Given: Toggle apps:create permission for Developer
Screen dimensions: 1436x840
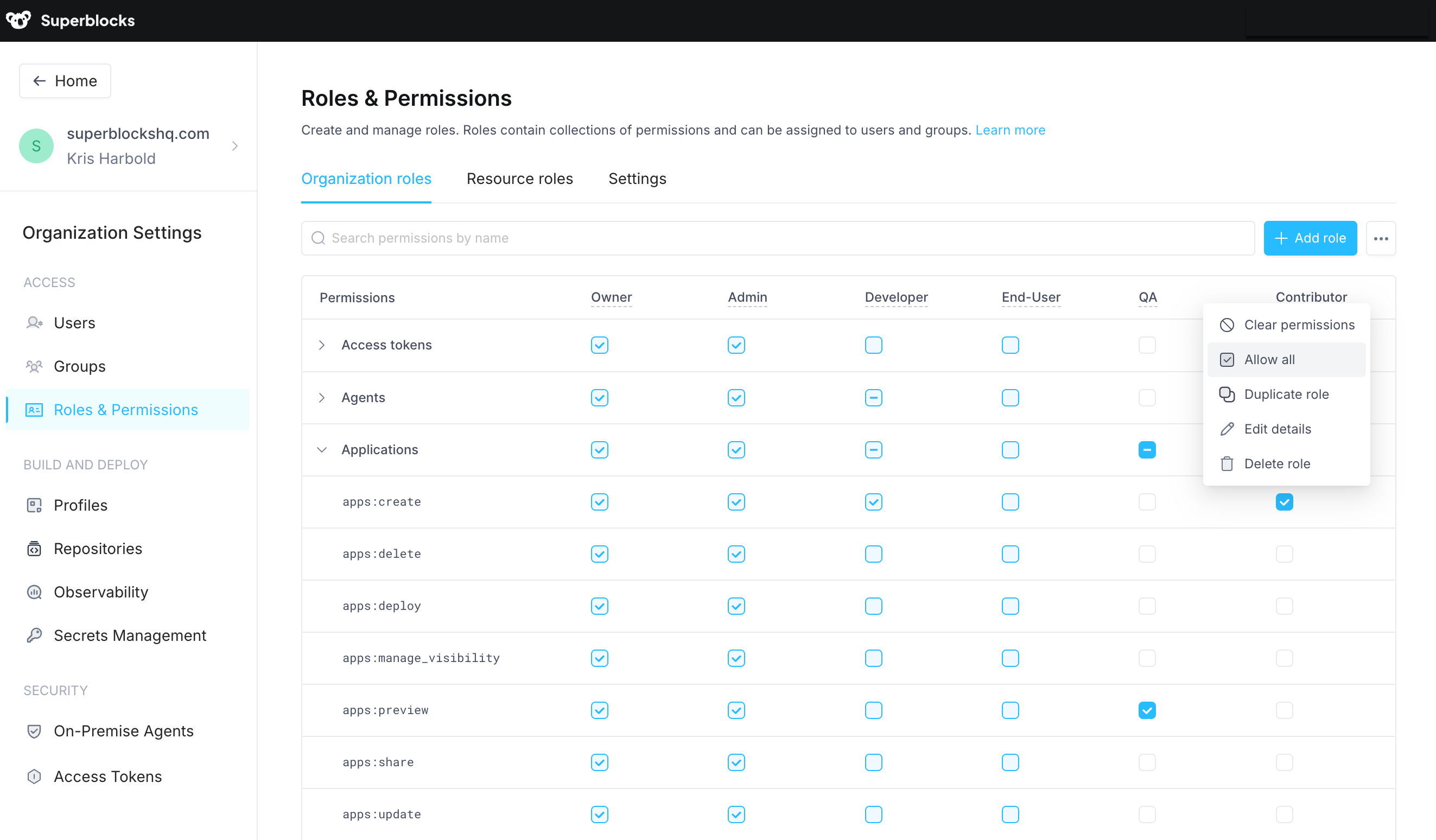Looking at the screenshot, I should 873,501.
